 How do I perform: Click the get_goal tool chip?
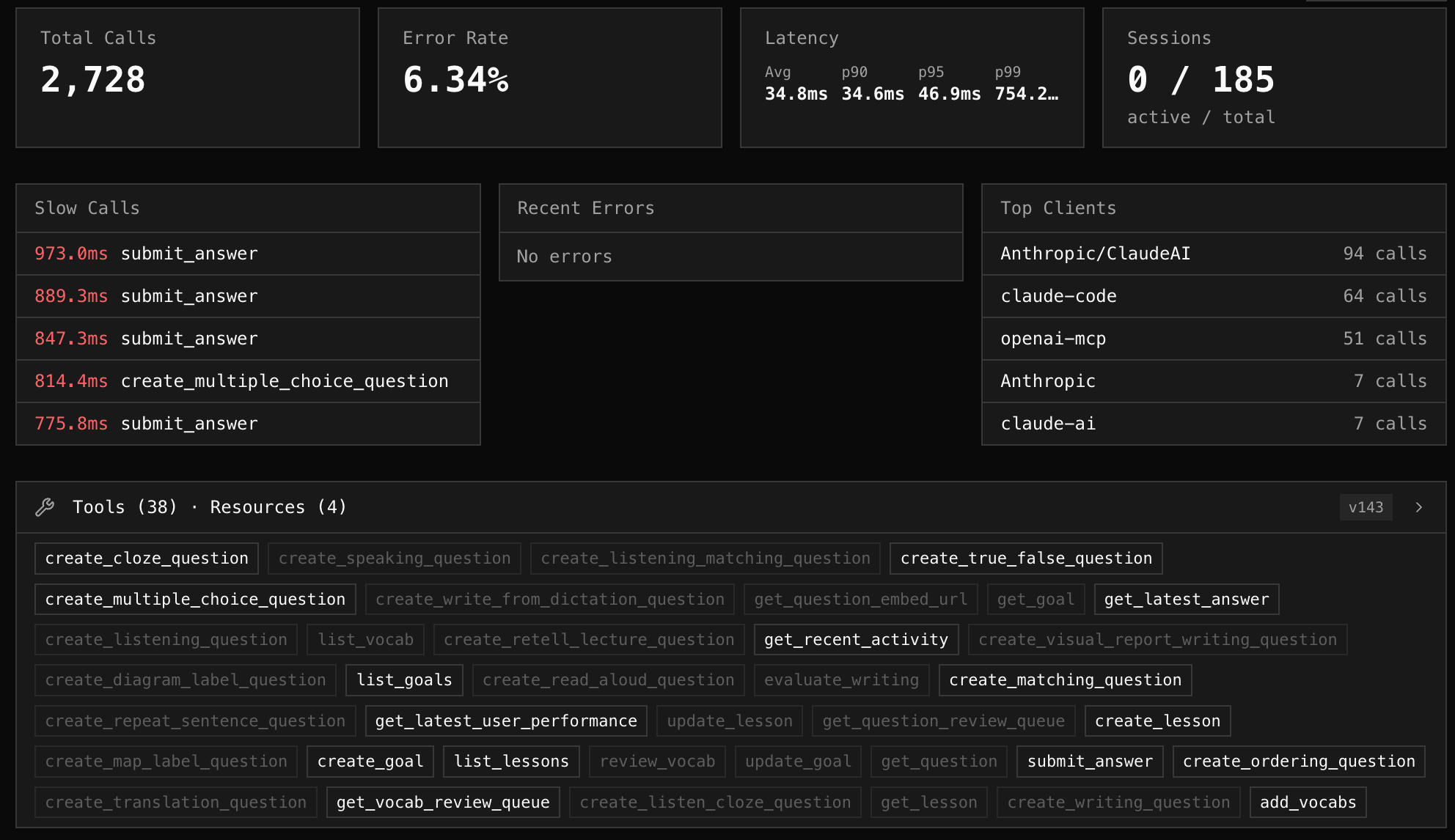coord(1036,600)
